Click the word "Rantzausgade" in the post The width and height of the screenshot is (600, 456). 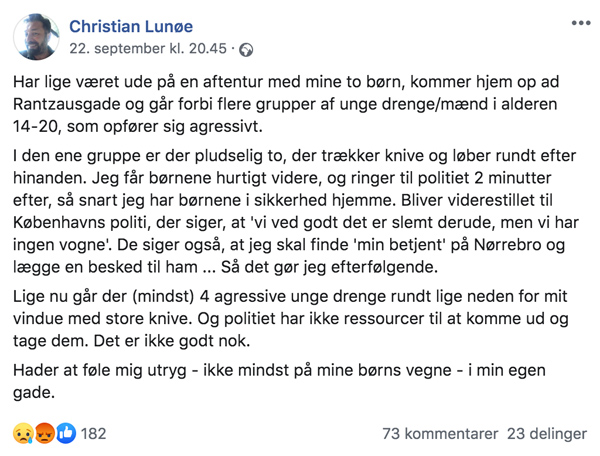(x=67, y=104)
